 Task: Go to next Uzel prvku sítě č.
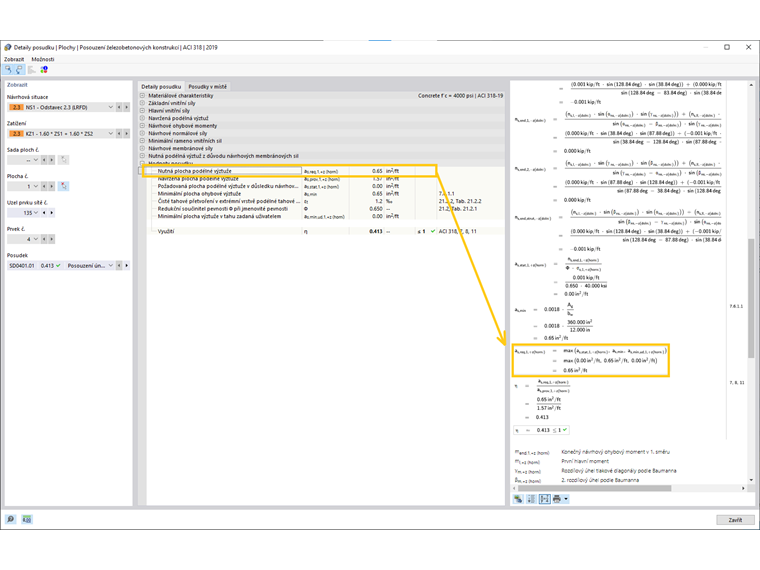51,213
